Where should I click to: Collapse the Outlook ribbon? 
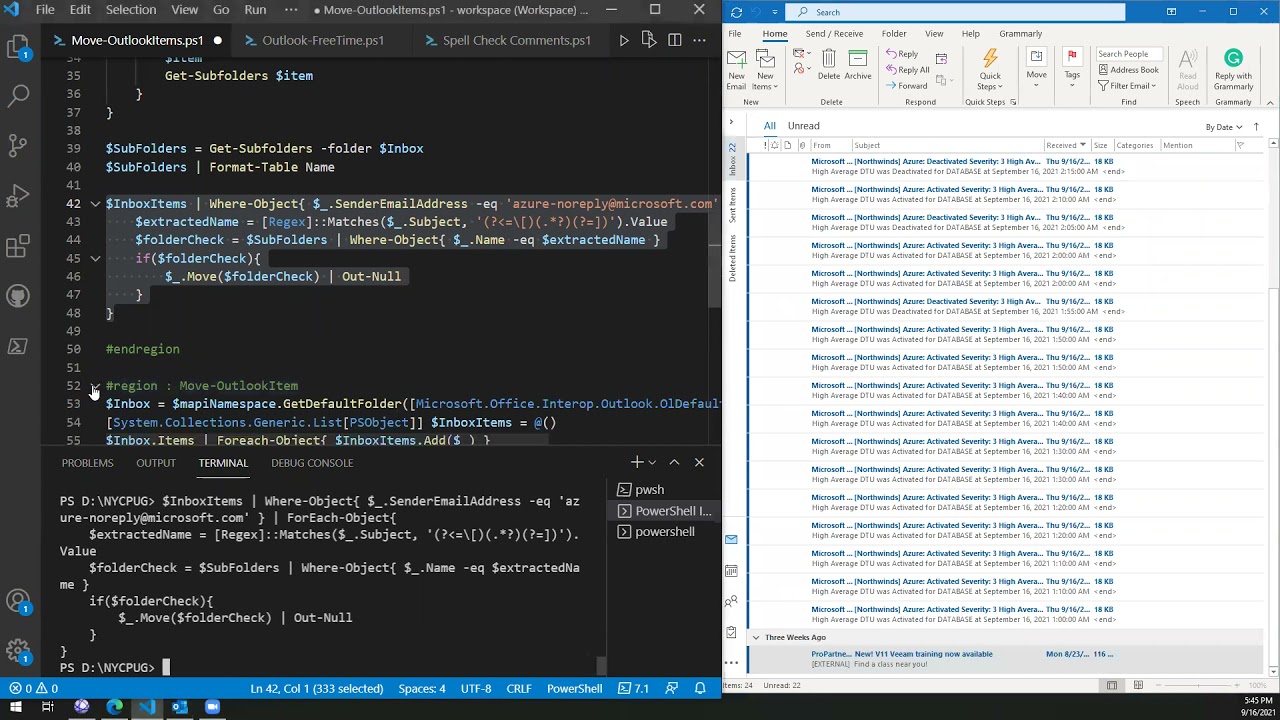(x=1270, y=101)
